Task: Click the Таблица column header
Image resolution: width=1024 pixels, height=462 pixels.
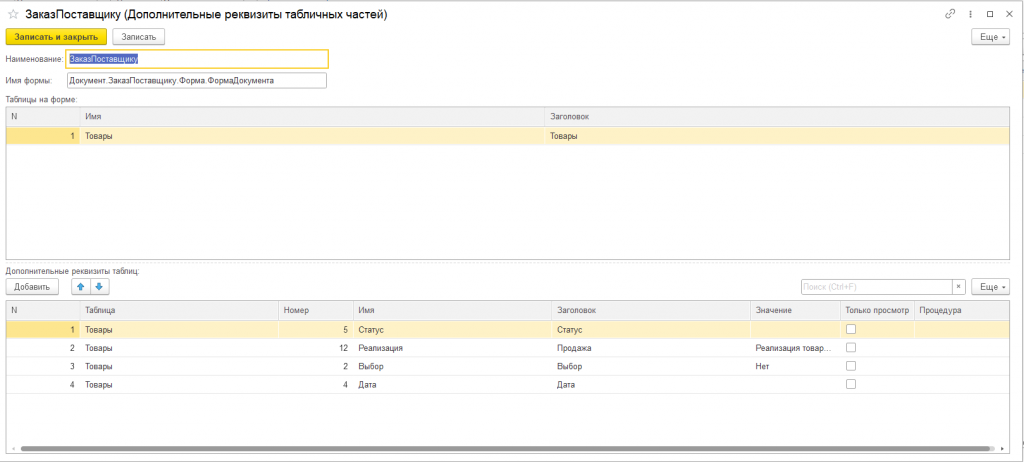Action: pyautogui.click(x=179, y=310)
